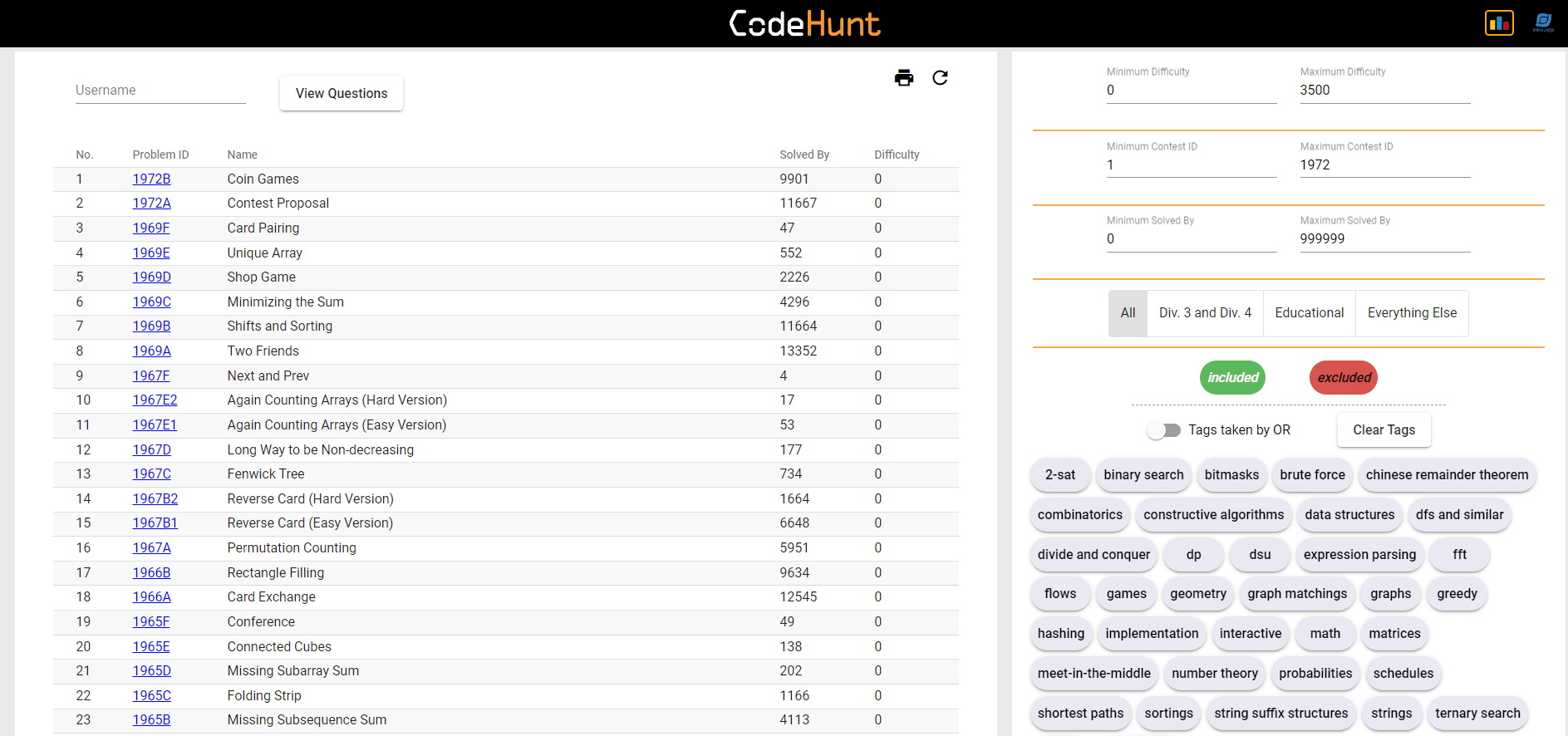
Task: Click the Username input field
Action: pyautogui.click(x=160, y=91)
